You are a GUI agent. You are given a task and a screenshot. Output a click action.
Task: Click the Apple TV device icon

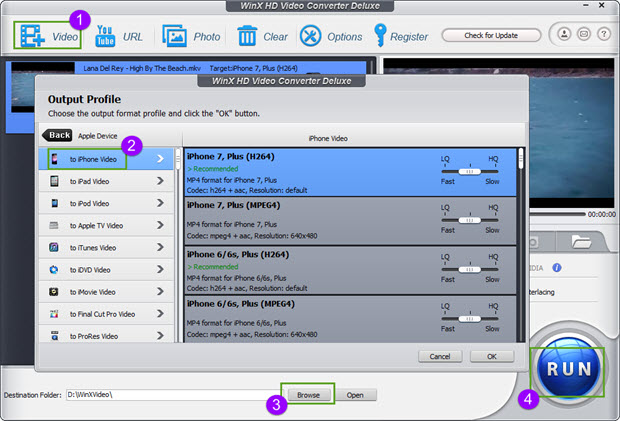click(54, 225)
